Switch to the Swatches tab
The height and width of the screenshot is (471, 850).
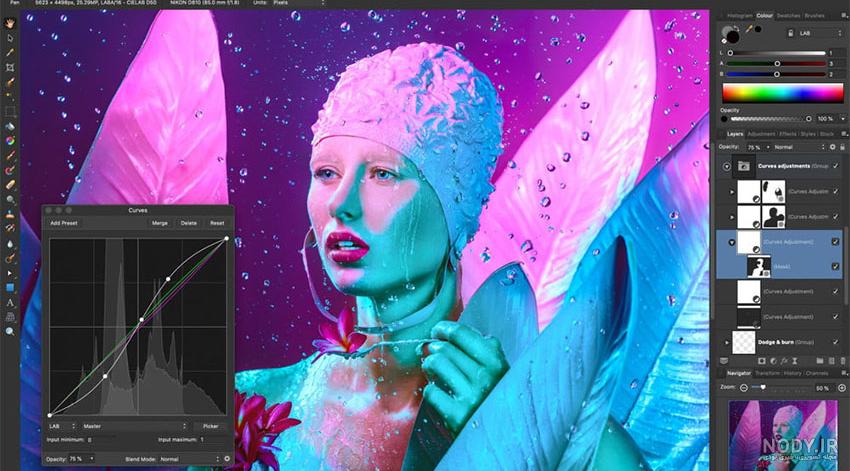click(x=788, y=16)
